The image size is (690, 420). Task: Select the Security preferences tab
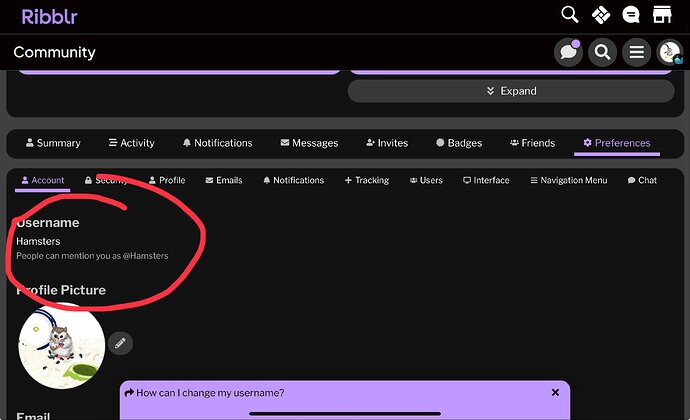[x=106, y=181]
